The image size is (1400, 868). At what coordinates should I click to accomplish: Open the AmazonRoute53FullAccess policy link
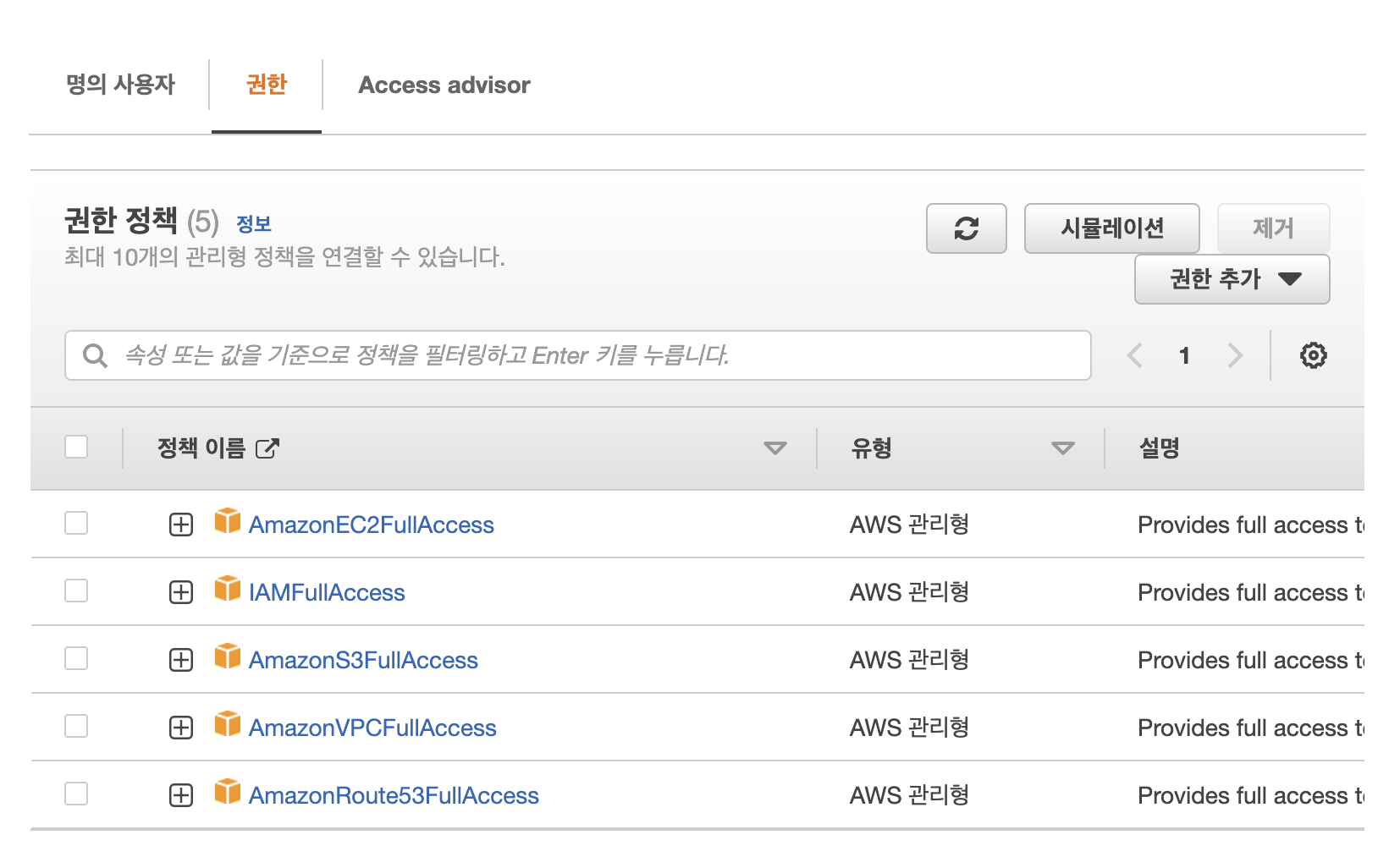(x=394, y=795)
